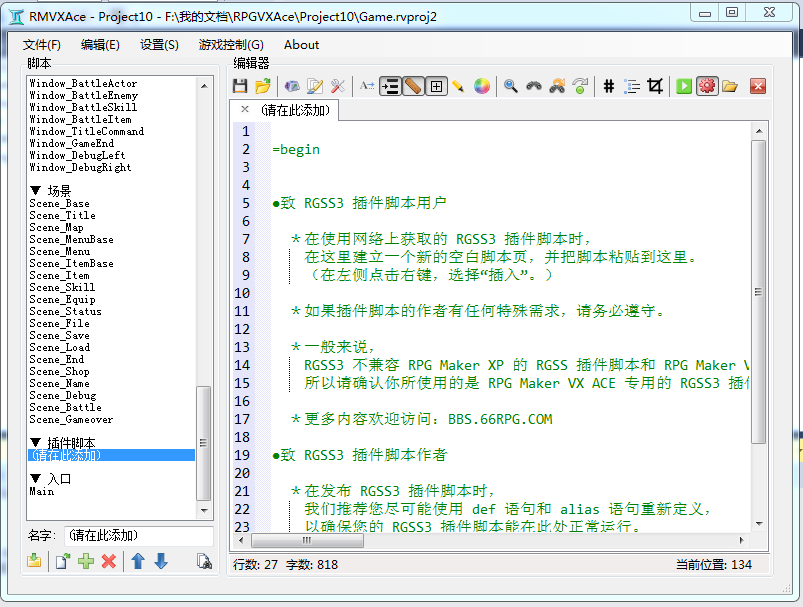Click the yellow open folder icon beside the gear
Viewport: 803px width, 607px height.
[x=730, y=86]
